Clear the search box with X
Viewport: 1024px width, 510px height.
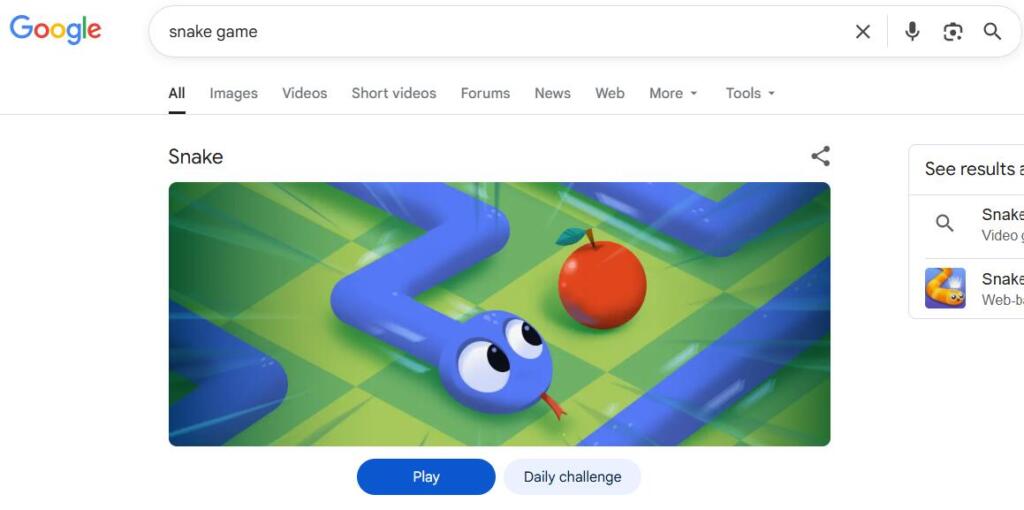pos(863,31)
